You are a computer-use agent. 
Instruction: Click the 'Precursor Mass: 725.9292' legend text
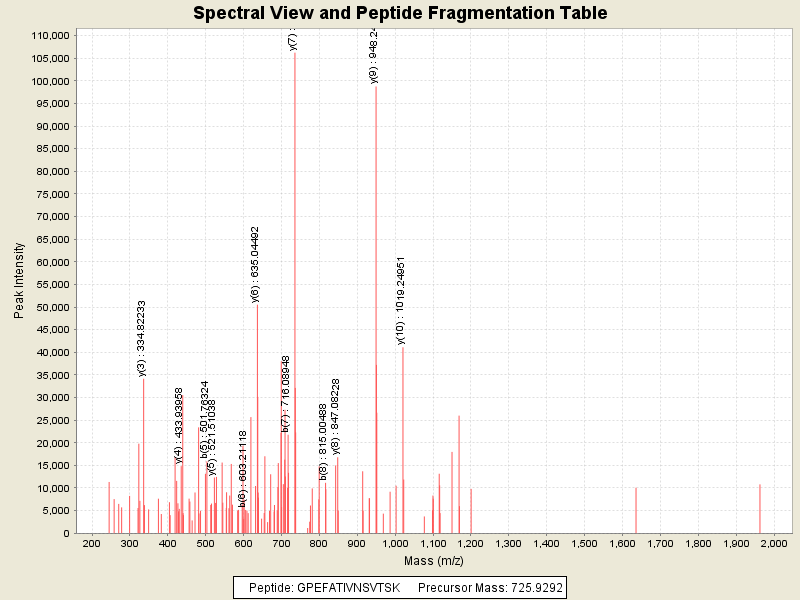click(x=489, y=588)
